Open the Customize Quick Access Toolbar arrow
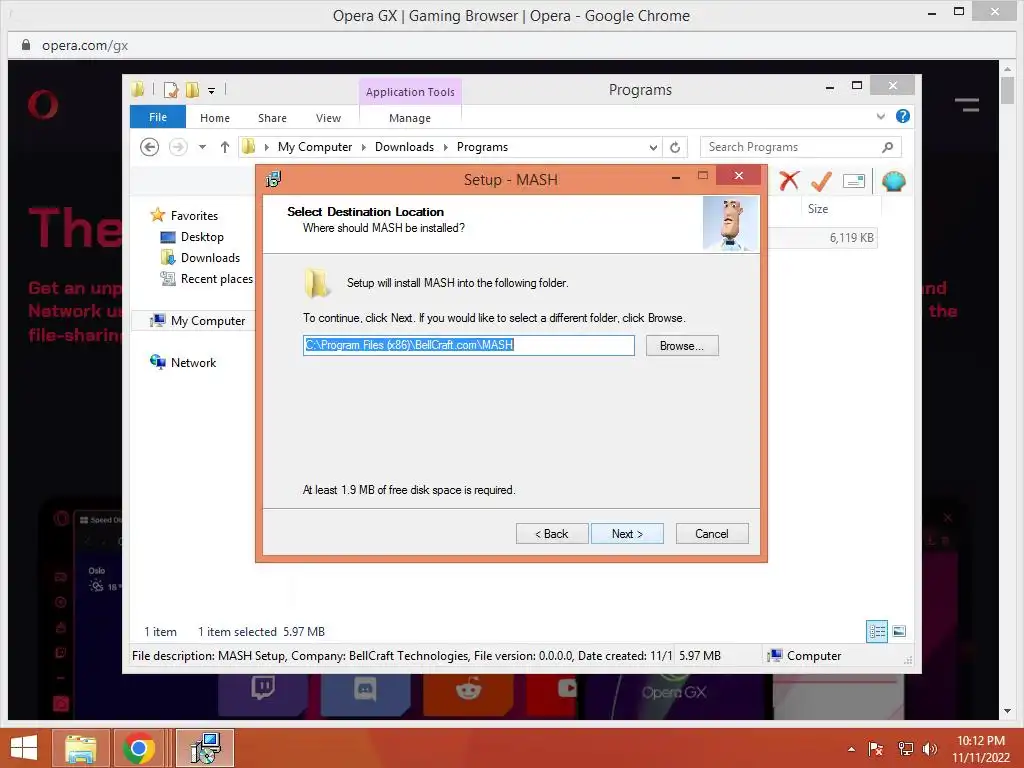The height and width of the screenshot is (768, 1024). click(212, 91)
